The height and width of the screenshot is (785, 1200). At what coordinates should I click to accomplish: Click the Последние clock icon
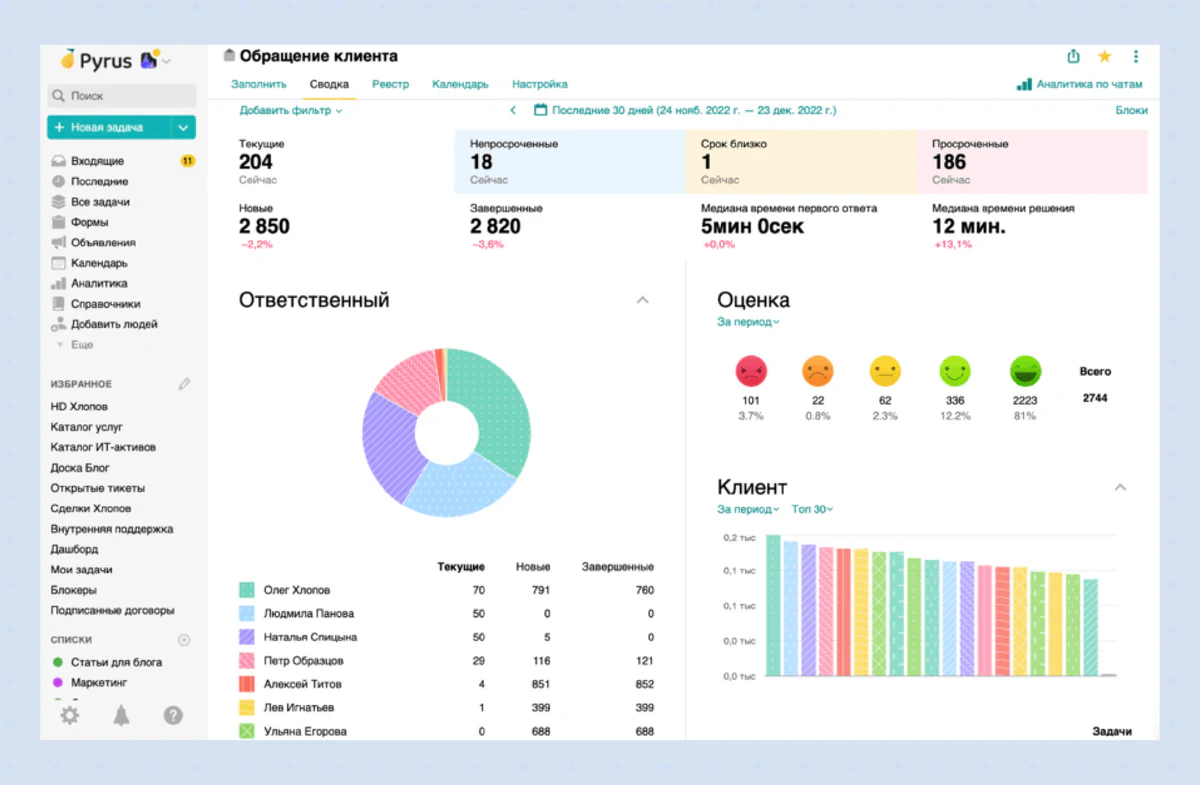[59, 182]
